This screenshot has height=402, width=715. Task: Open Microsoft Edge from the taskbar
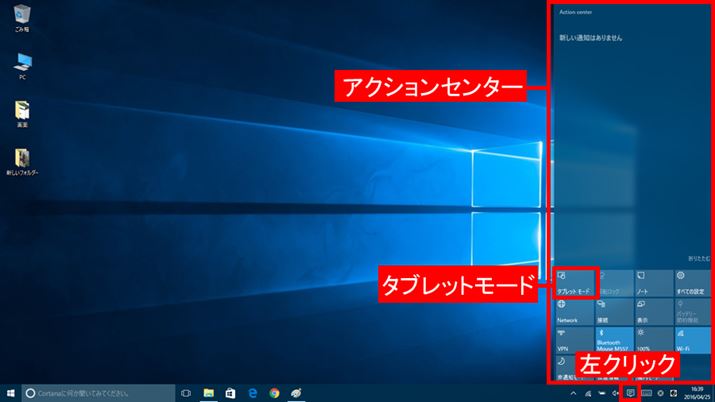click(252, 393)
